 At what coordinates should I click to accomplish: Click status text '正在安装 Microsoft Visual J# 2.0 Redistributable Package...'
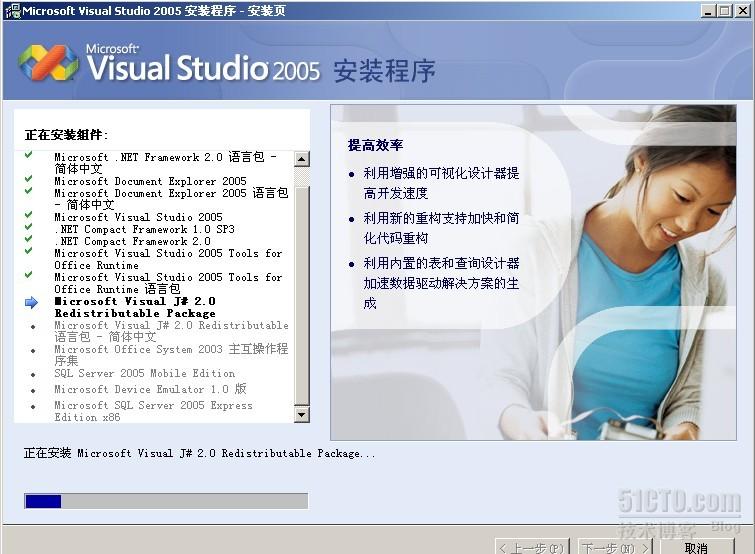(x=199, y=453)
